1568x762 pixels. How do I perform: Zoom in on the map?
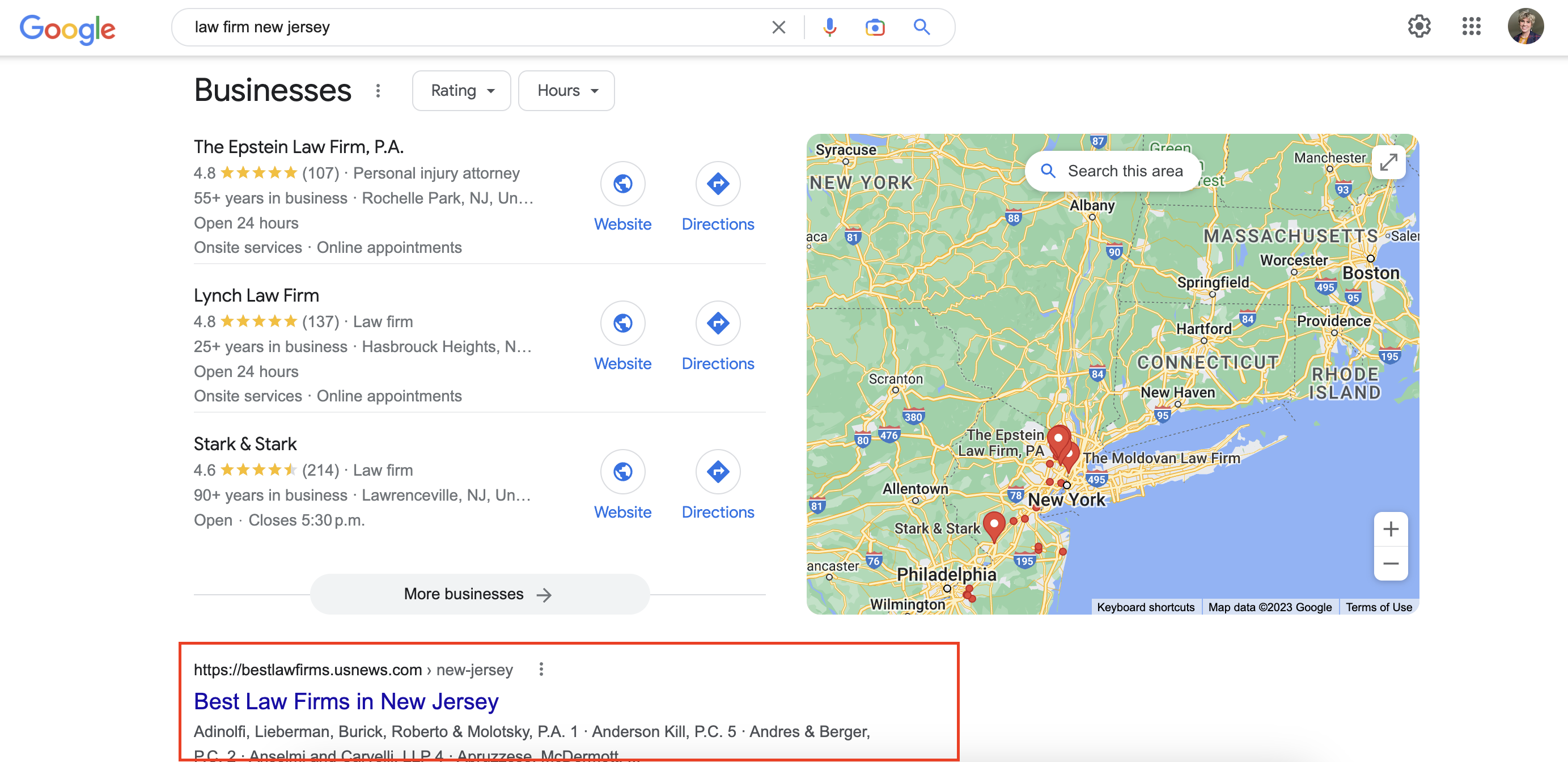click(1391, 529)
